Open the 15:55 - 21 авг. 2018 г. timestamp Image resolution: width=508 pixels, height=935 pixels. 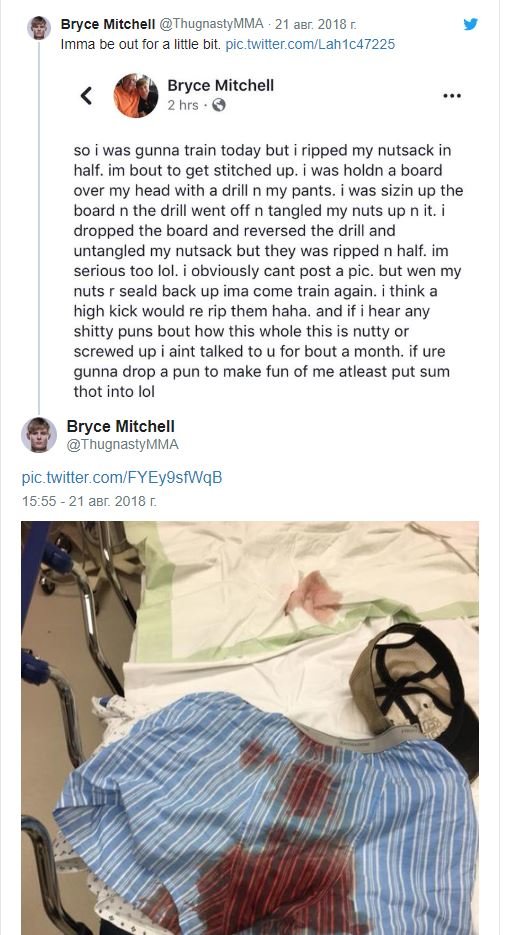[x=89, y=501]
